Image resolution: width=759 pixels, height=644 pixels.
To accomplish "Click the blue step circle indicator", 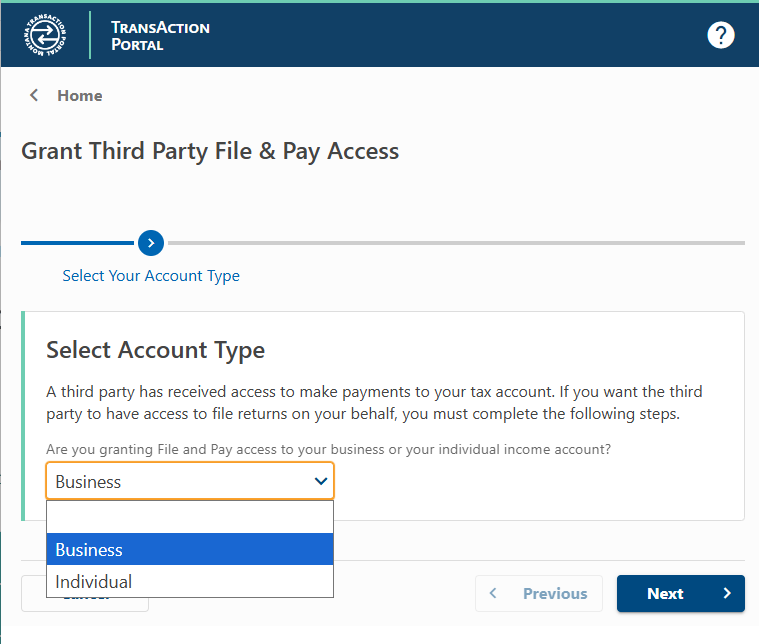I will (x=151, y=243).
